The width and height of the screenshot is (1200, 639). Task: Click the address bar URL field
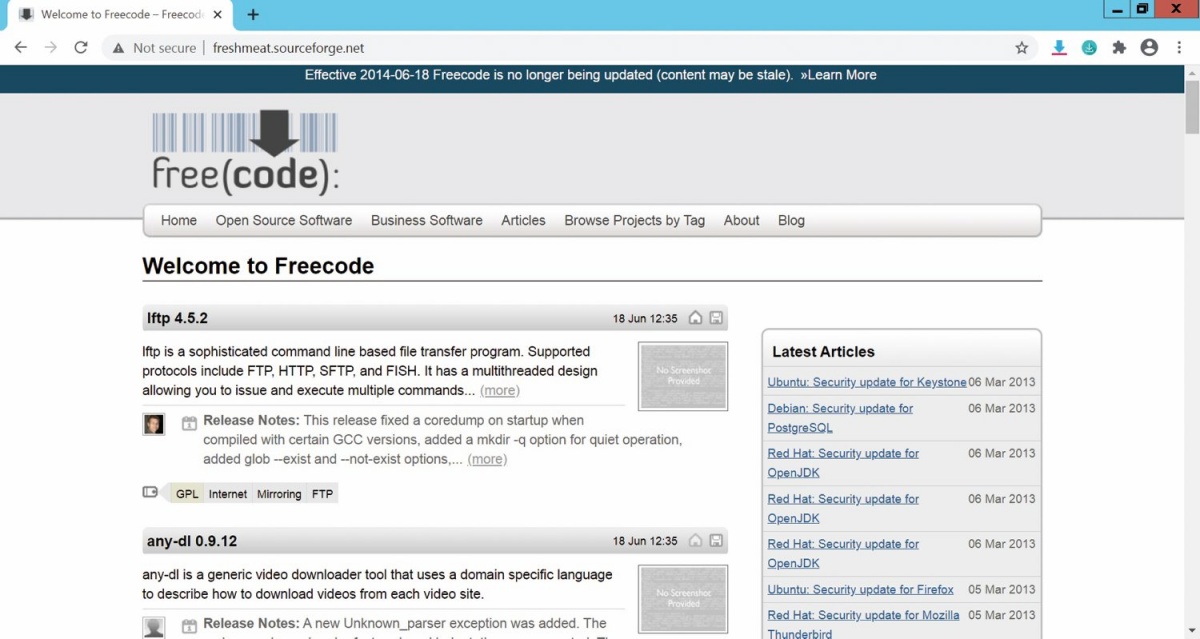pyautogui.click(x=570, y=47)
